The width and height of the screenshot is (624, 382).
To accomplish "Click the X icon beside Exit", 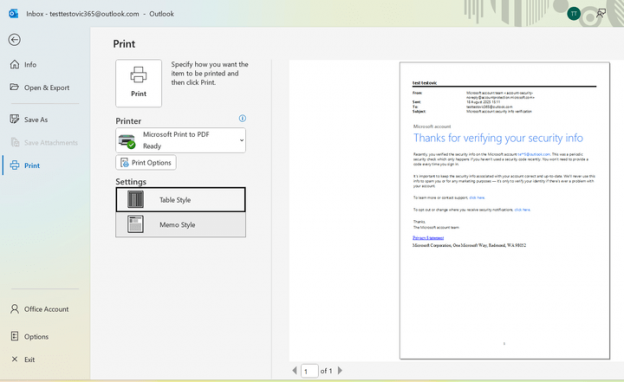I will pyautogui.click(x=14, y=359).
